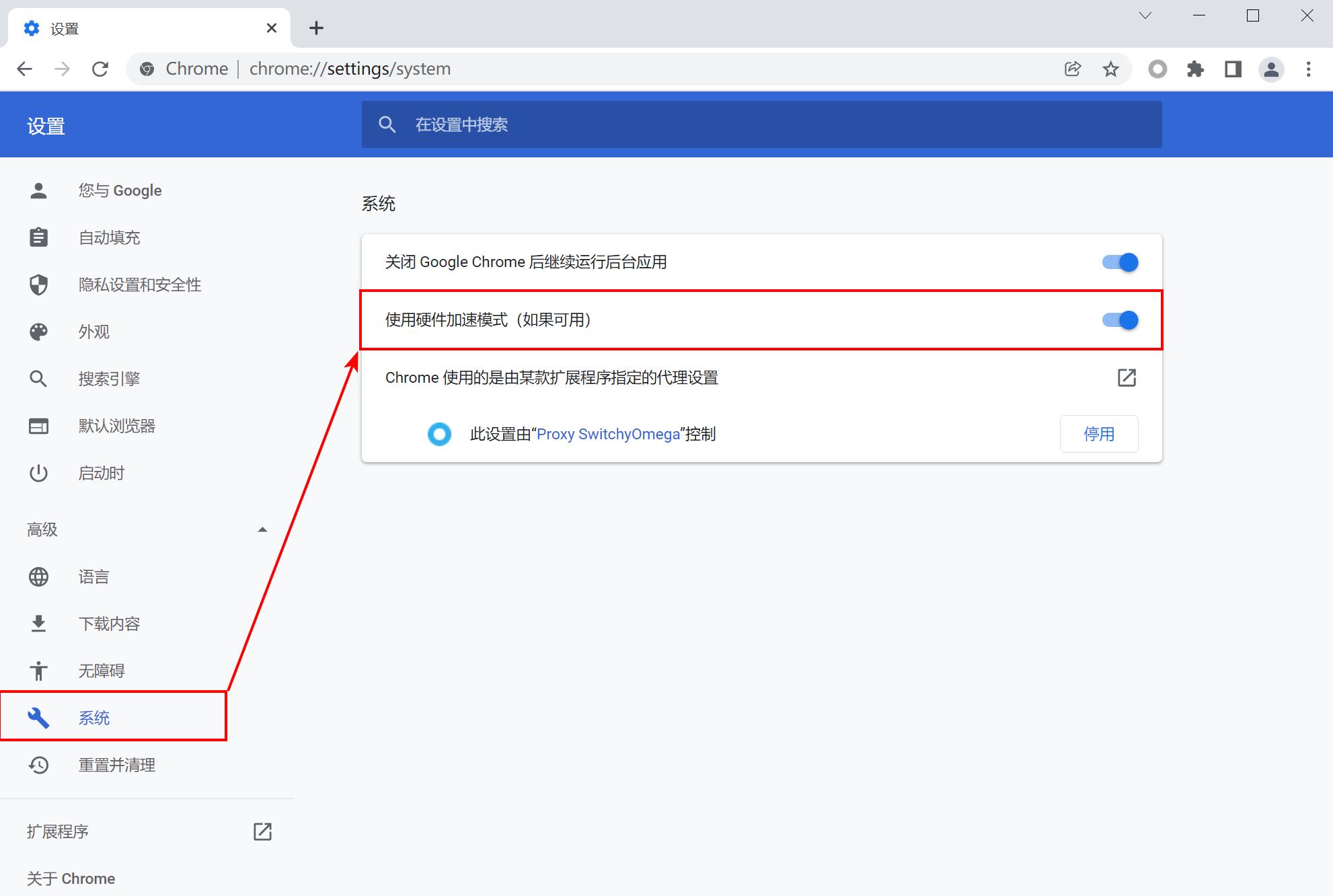
Task: Reload the settings page
Action: point(100,69)
